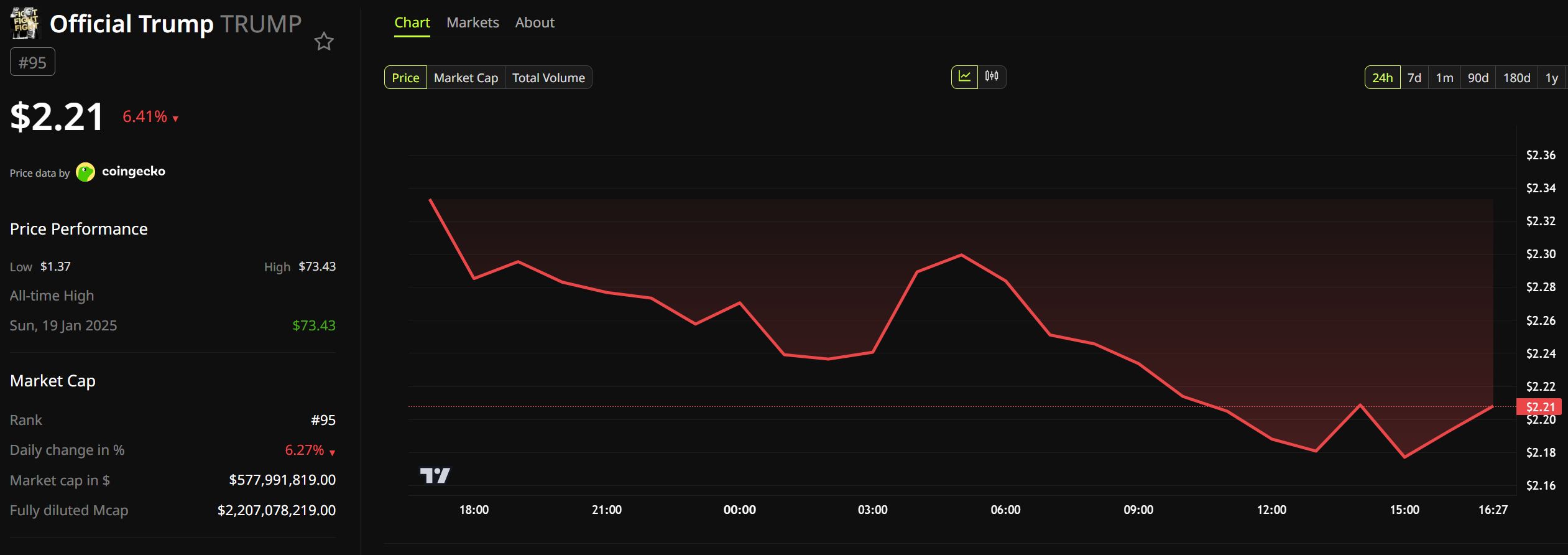Viewport: 1568px width, 555px height.
Task: Click the $2.36 price axis label
Action: coord(1541,155)
